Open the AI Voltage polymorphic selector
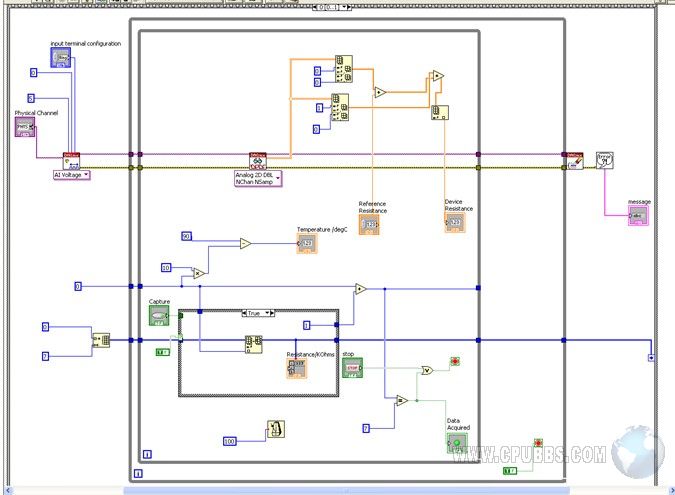 click(71, 175)
